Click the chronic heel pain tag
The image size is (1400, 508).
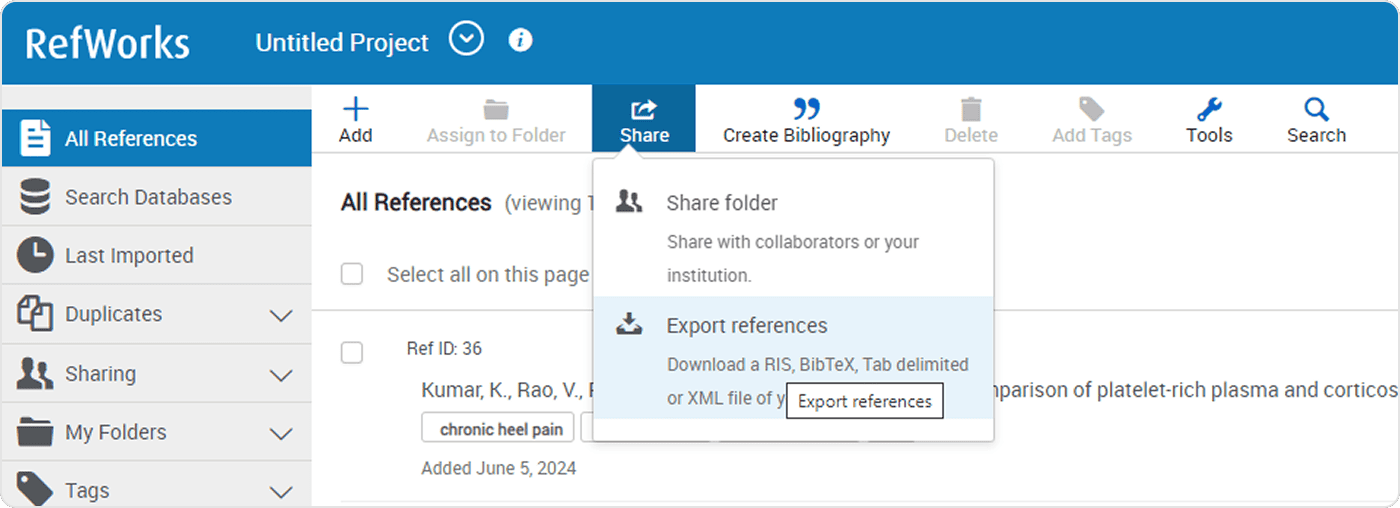coord(498,428)
